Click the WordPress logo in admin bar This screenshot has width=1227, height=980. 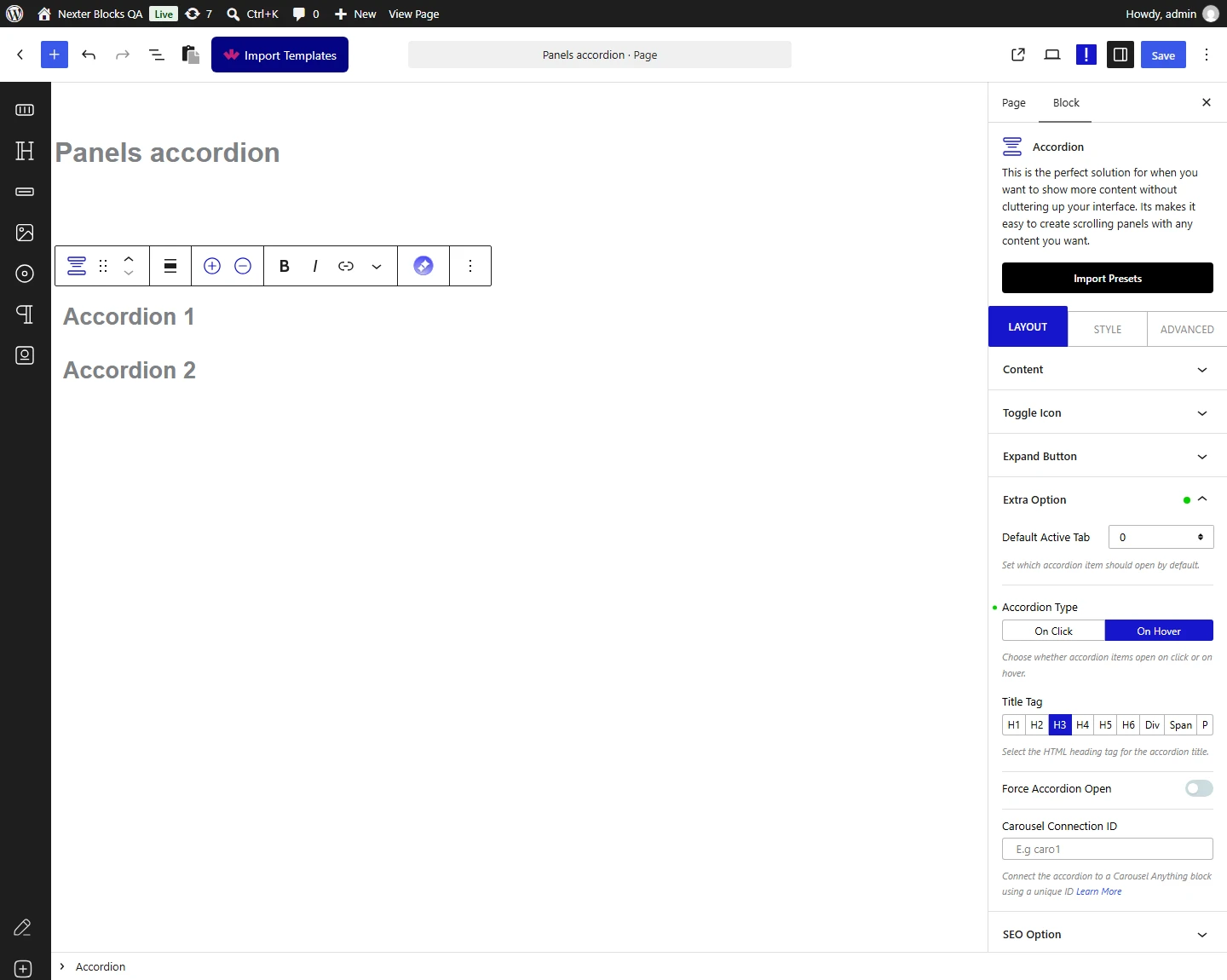click(x=14, y=14)
